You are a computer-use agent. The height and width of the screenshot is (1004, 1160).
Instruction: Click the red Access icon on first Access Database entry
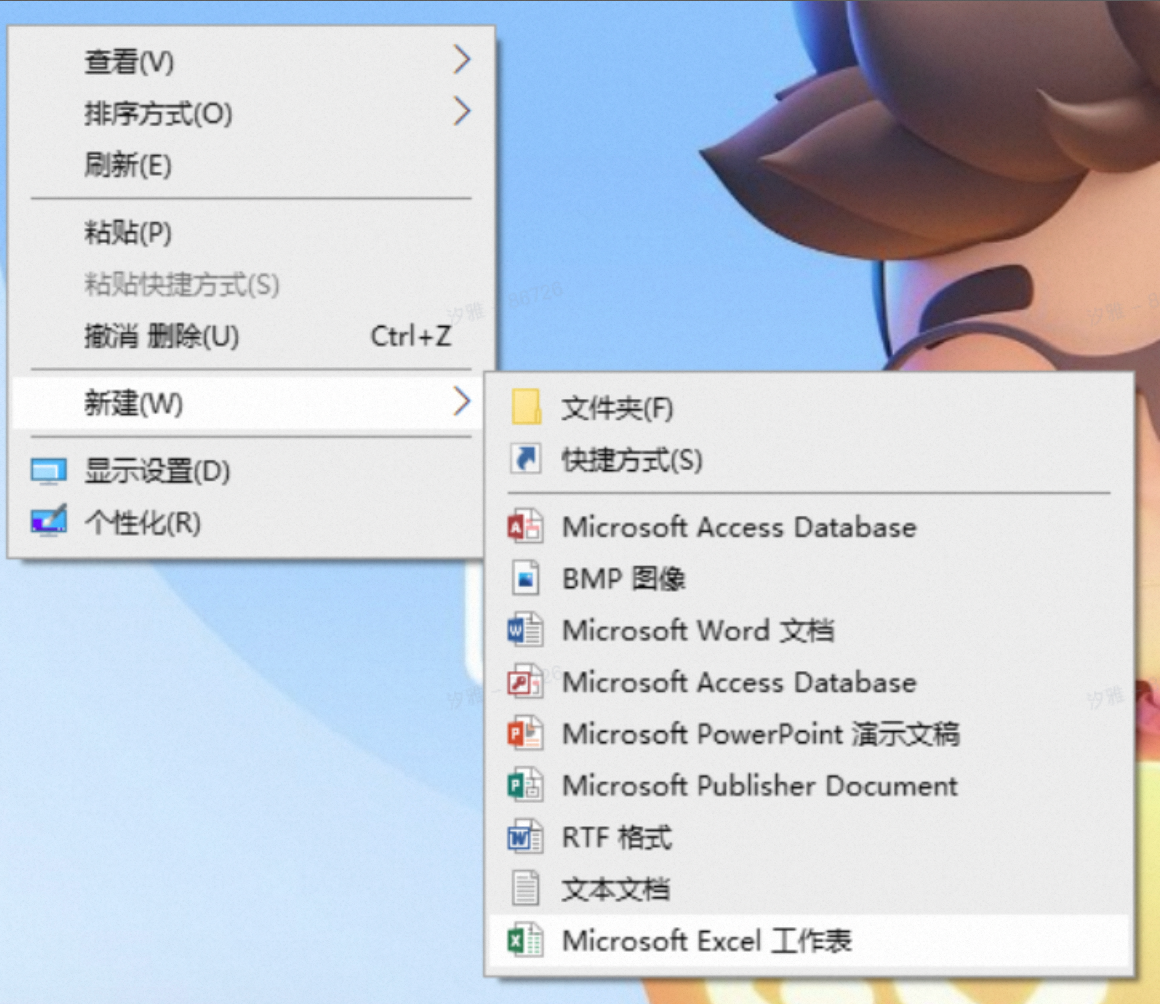coord(525,527)
